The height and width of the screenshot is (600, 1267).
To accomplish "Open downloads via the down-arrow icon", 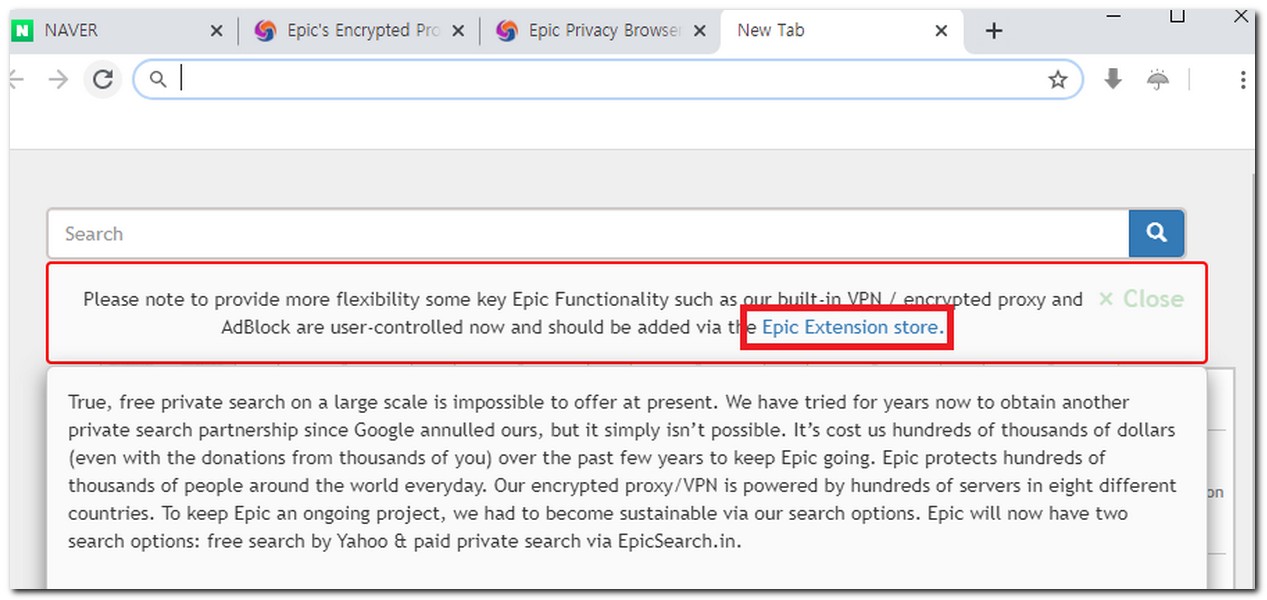I will pos(1113,79).
